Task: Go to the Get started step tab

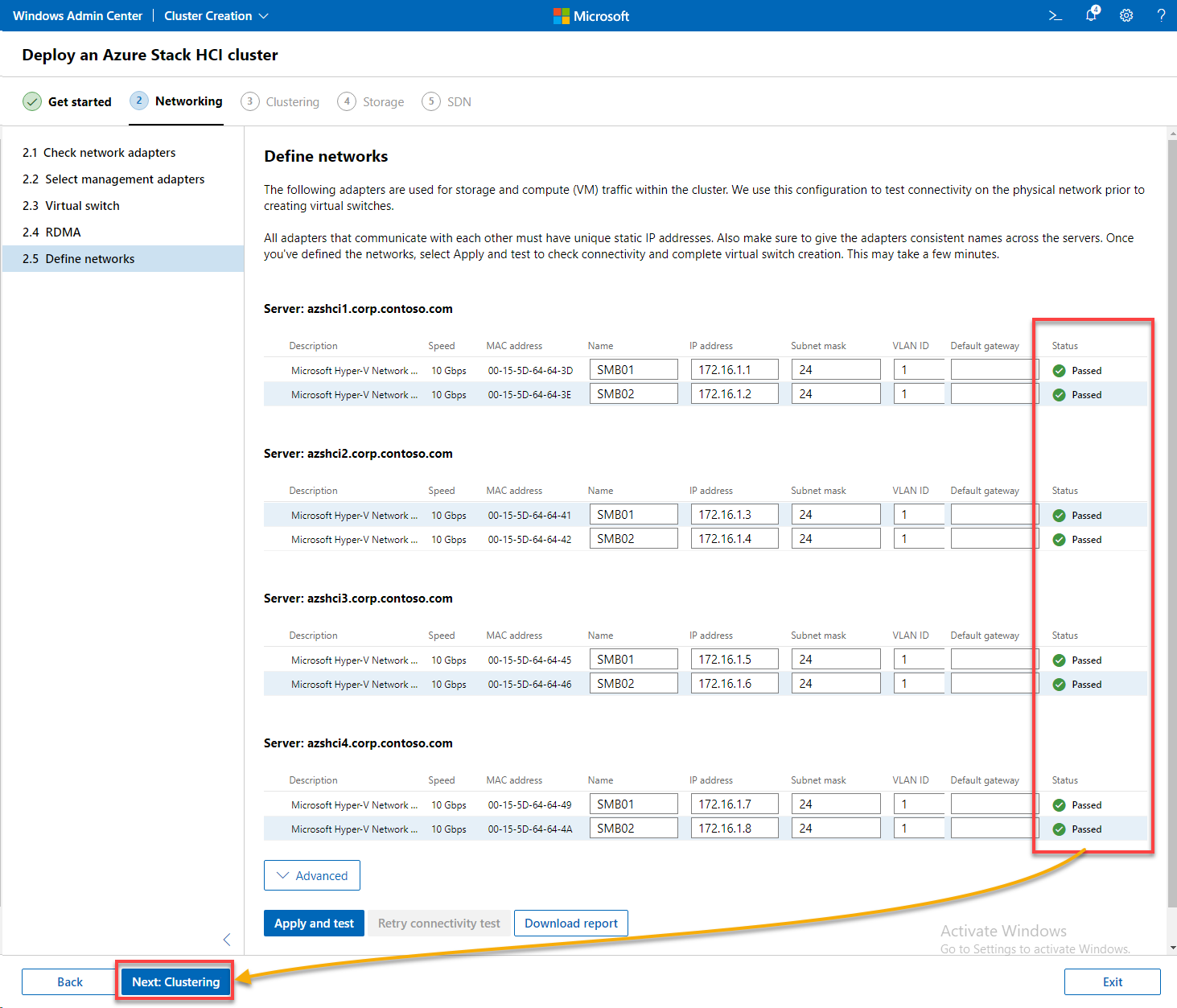Action: pos(68,102)
